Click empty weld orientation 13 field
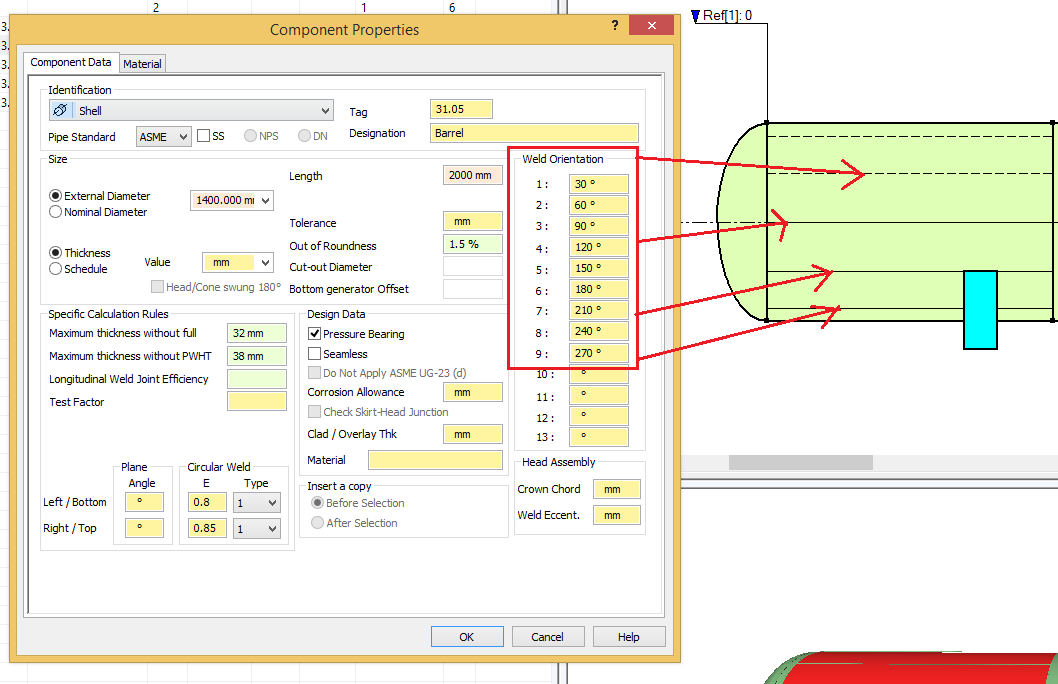1058x684 pixels. coord(598,437)
